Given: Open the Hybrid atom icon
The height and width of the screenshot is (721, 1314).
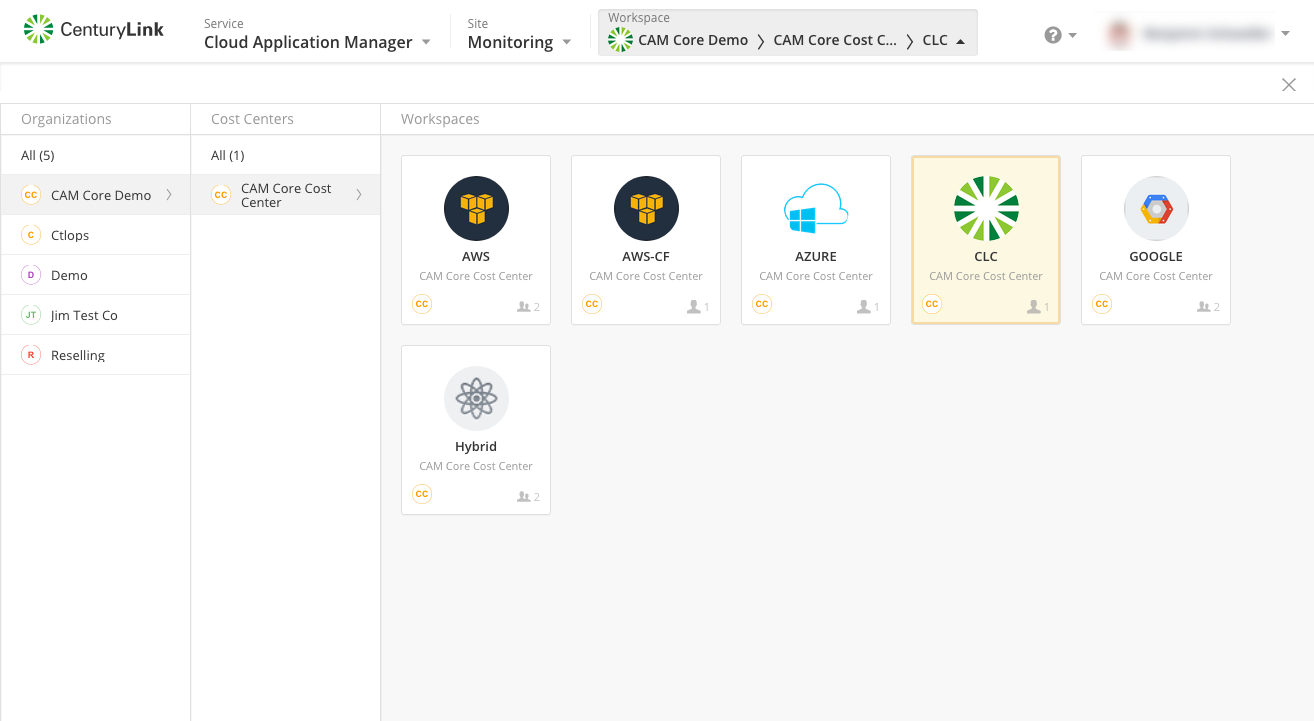Looking at the screenshot, I should (x=476, y=399).
